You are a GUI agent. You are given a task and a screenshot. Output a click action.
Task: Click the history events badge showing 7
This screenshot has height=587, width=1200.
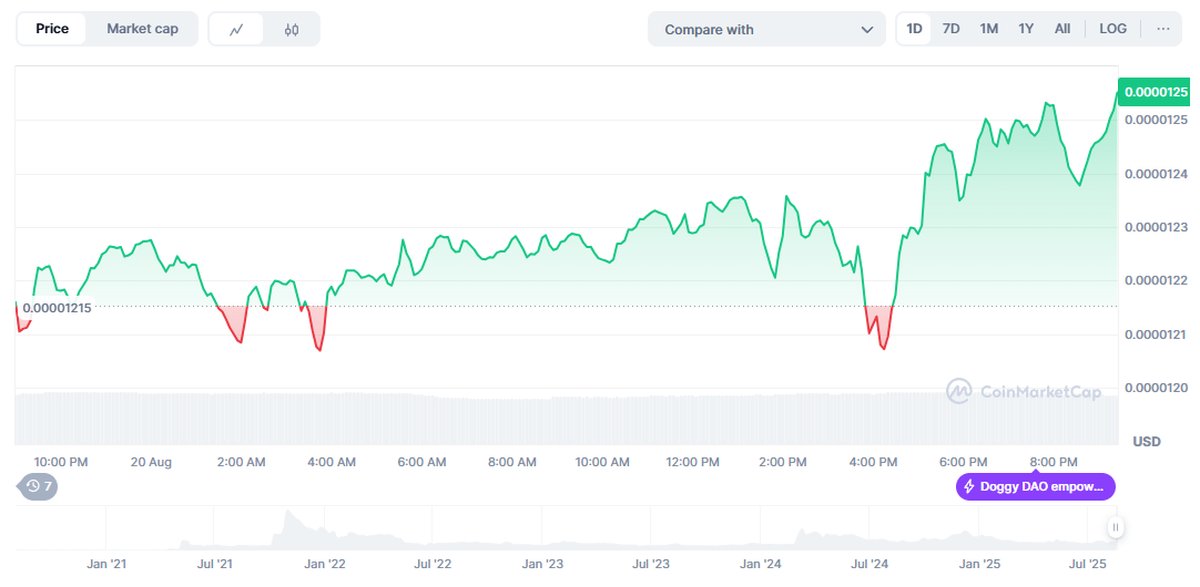[39, 487]
